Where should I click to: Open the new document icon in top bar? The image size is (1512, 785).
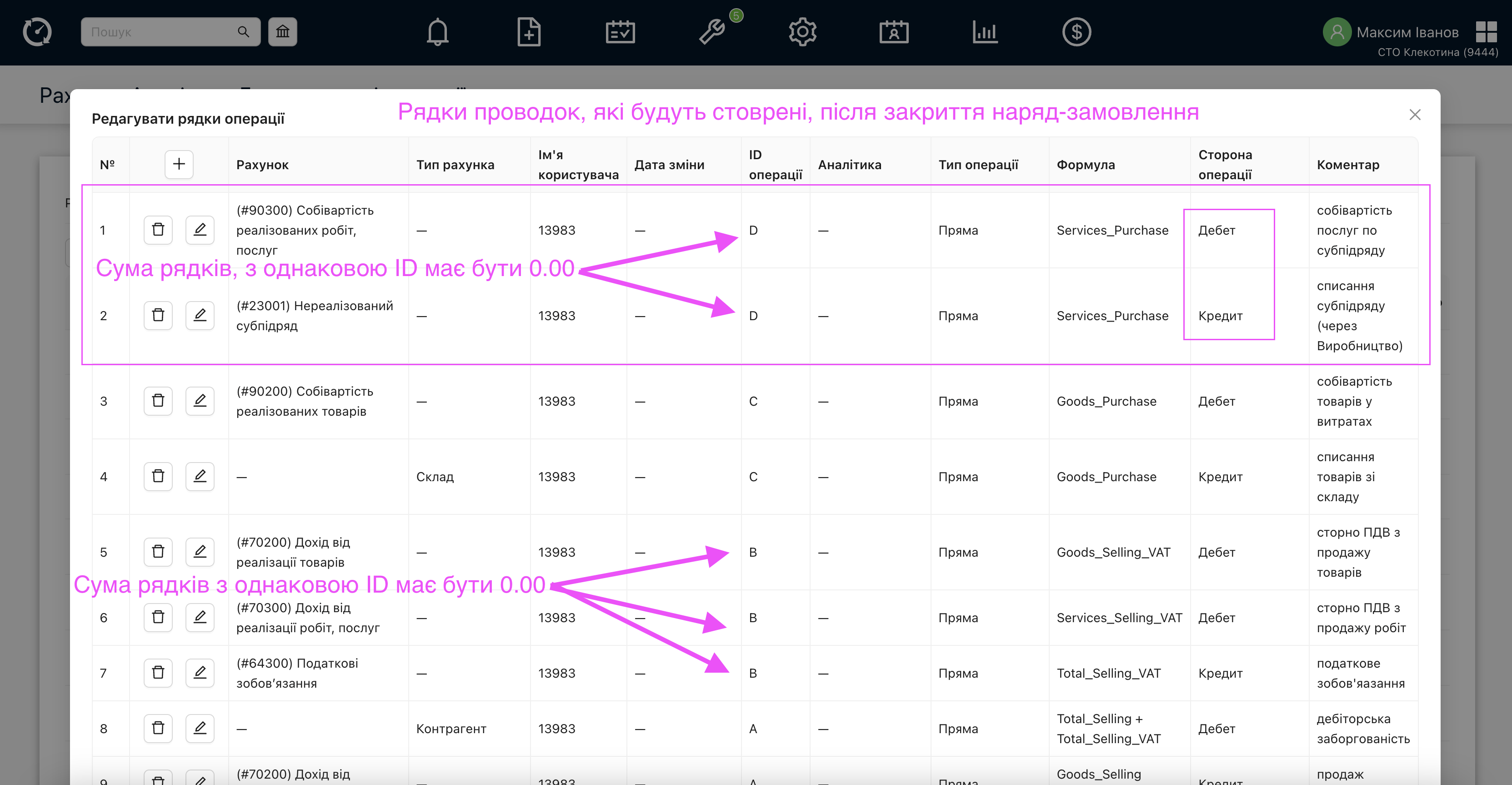[528, 32]
